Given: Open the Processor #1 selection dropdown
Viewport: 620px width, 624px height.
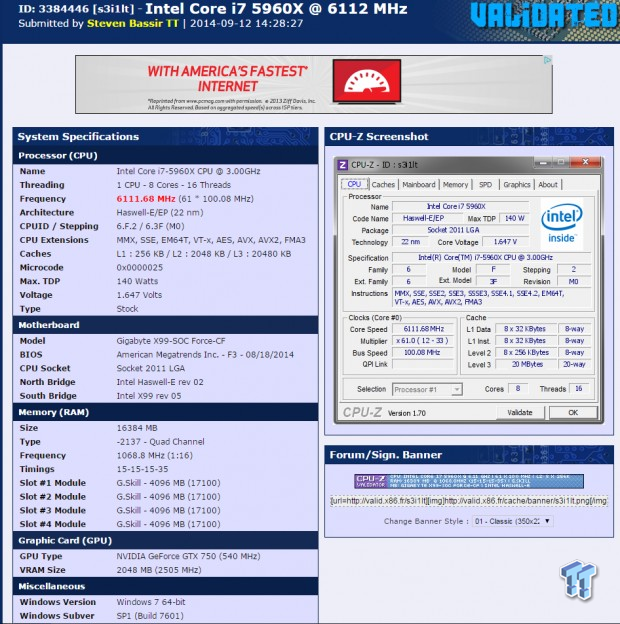Looking at the screenshot, I should point(427,390).
